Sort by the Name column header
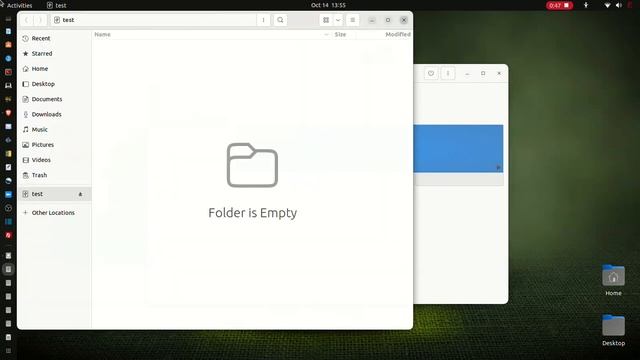 click(x=102, y=35)
